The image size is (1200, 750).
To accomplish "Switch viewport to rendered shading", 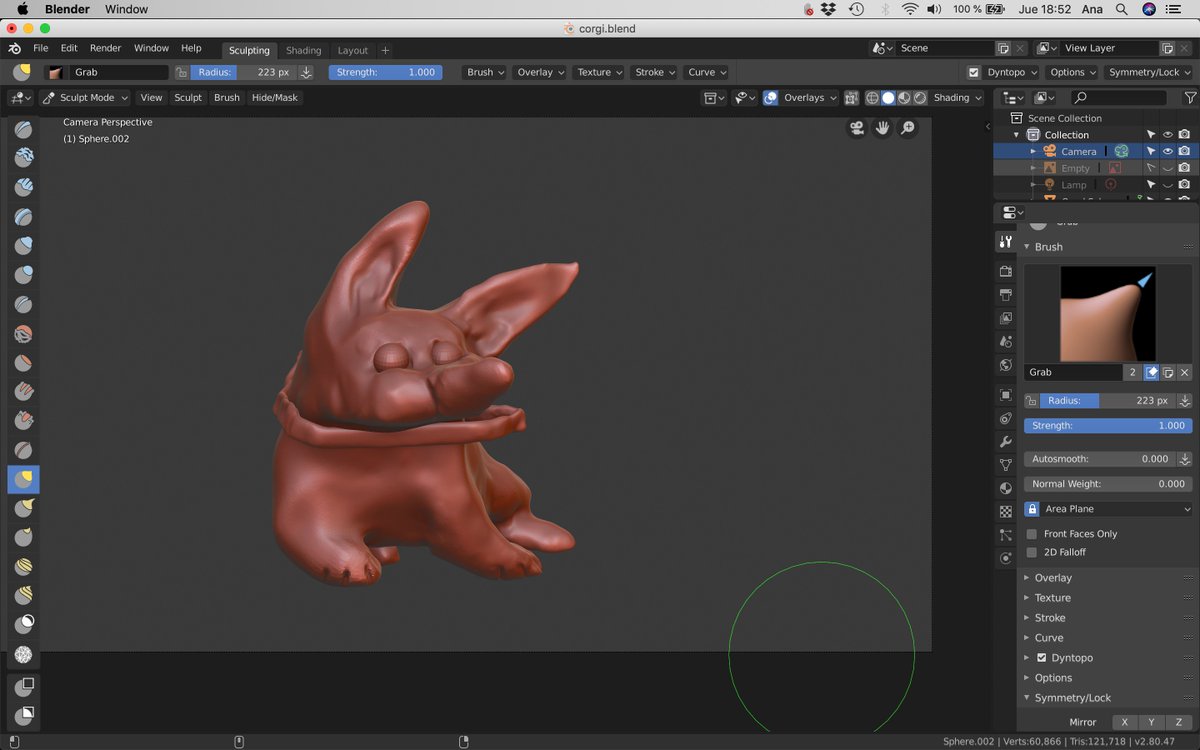I will 919,98.
